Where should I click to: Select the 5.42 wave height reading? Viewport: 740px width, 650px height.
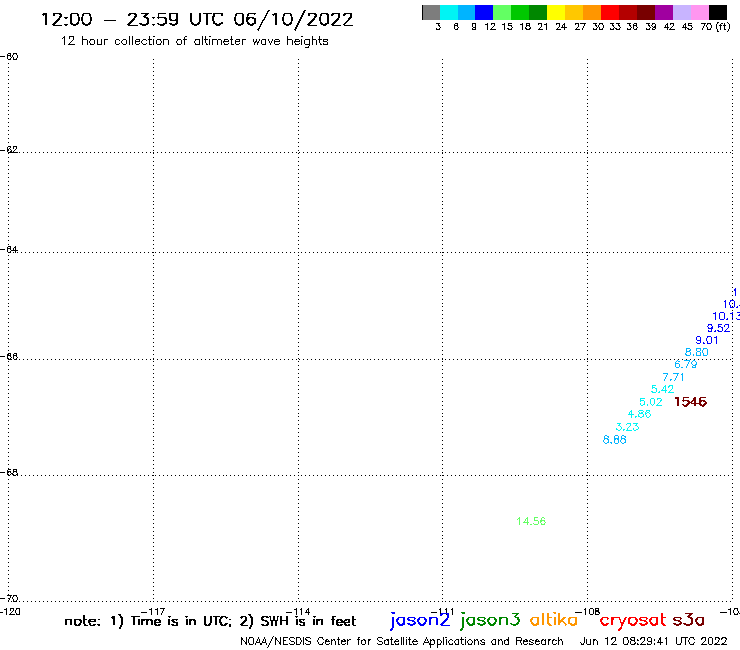[x=663, y=389]
